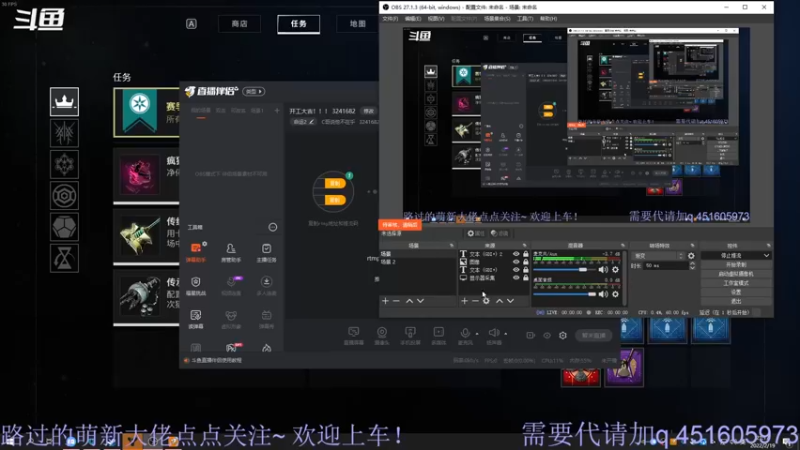Toggle visibility of 文本 (GDI+) 2 source
The image size is (800, 450).
pyautogui.click(x=516, y=254)
